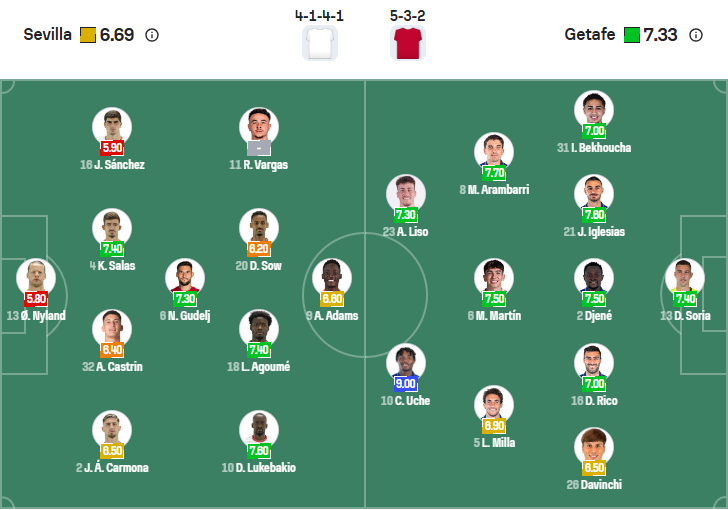Click the R. Vargas player photo
Image resolution: width=728 pixels, height=510 pixels.
pos(258,126)
